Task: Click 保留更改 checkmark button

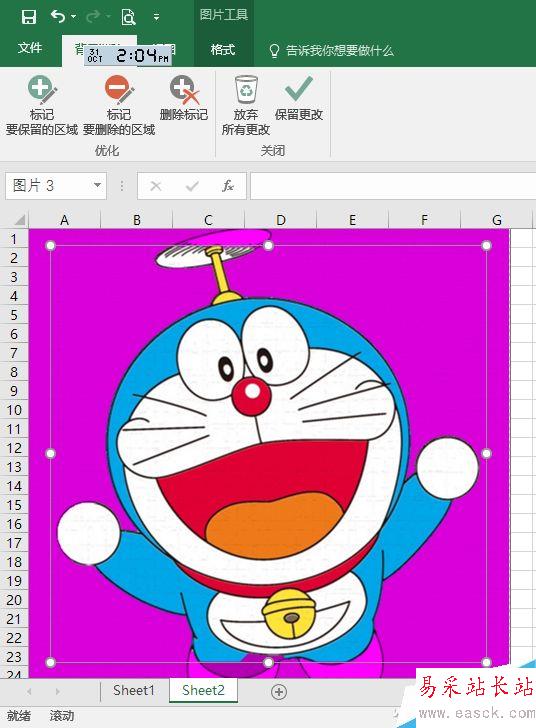Action: click(x=299, y=98)
